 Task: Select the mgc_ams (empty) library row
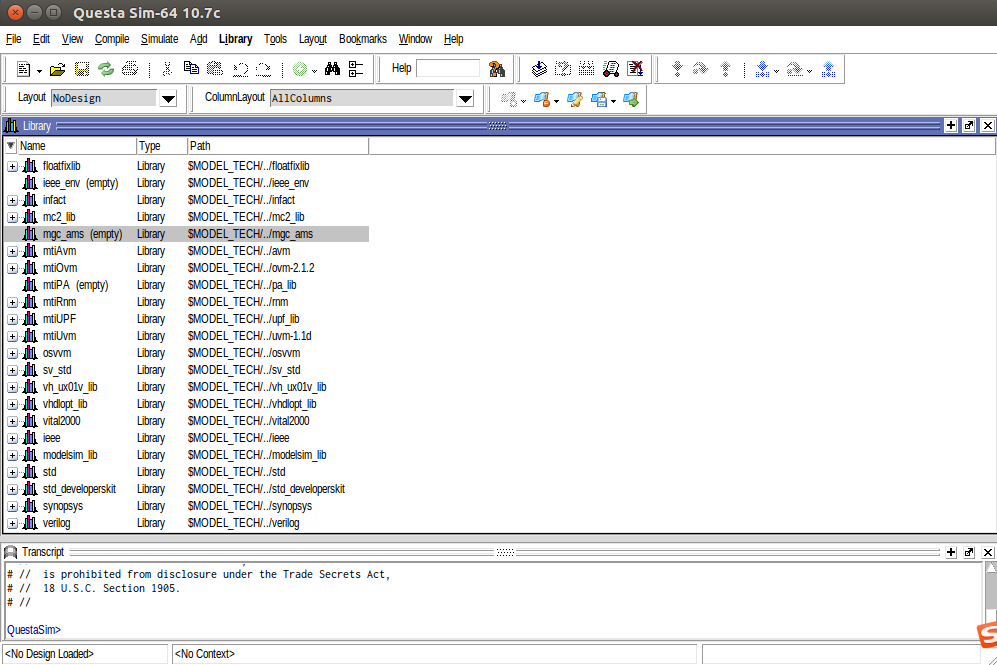187,234
